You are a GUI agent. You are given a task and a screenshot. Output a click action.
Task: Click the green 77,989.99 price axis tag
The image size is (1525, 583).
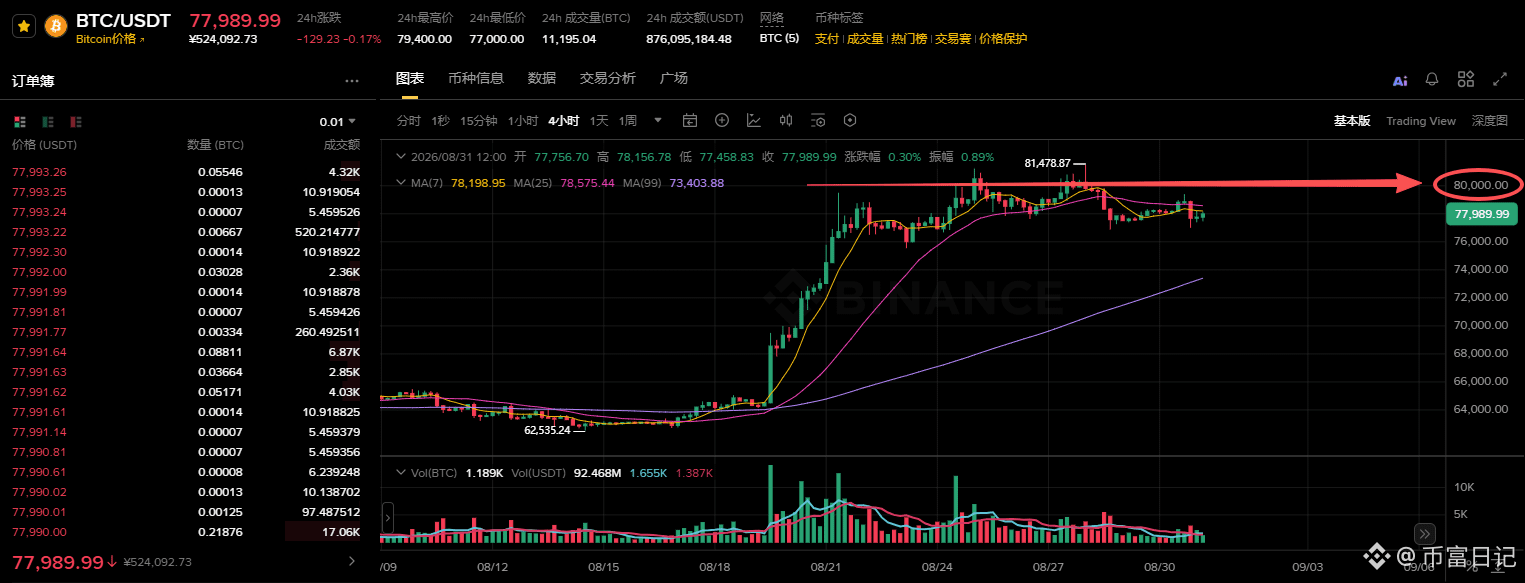1481,214
